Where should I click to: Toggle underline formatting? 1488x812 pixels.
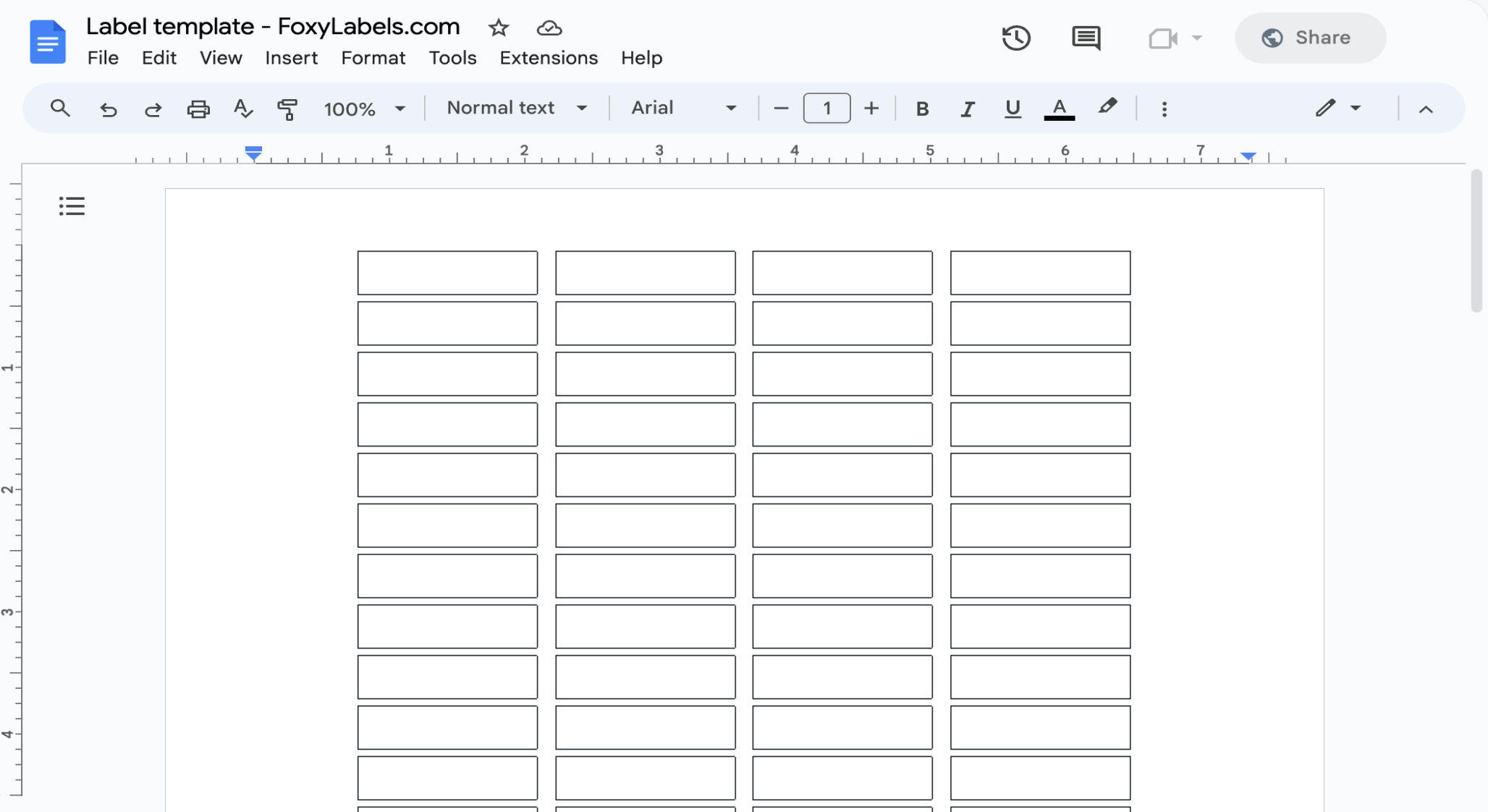(1012, 109)
